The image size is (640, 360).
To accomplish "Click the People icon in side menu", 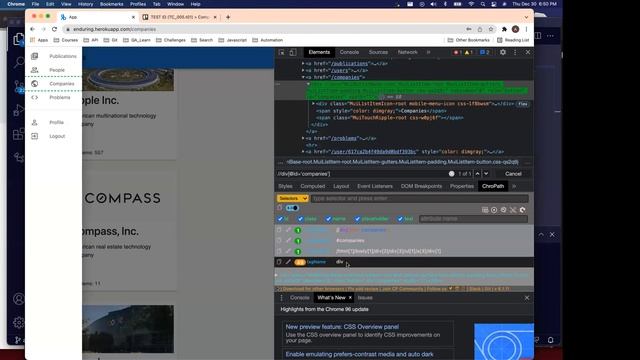I will point(35,70).
